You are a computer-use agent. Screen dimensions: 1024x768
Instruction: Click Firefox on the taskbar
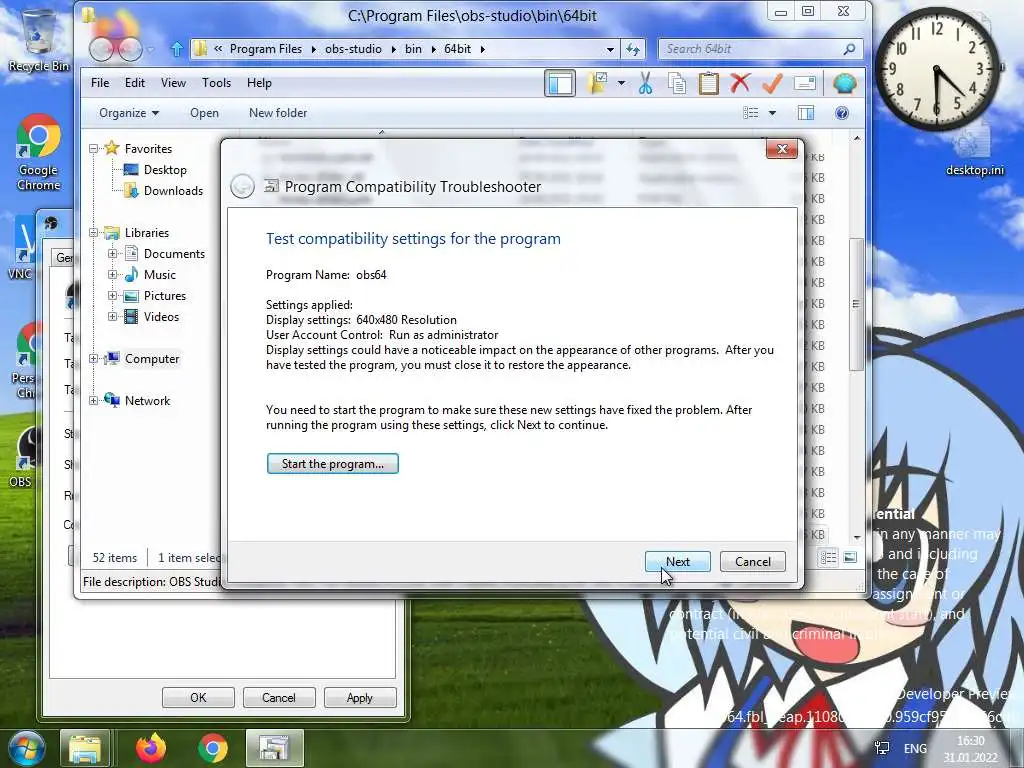coord(151,748)
